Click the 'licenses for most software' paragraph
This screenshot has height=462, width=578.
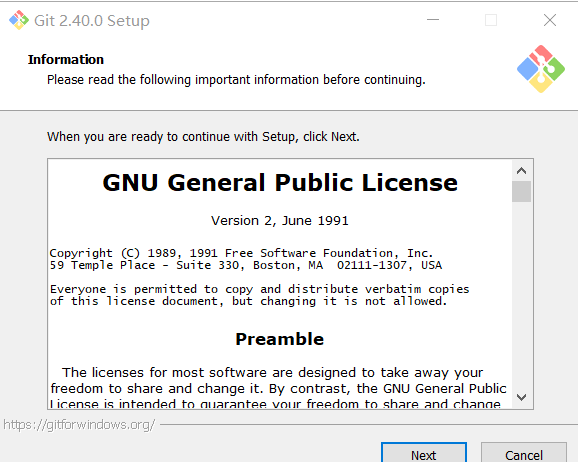(x=278, y=388)
